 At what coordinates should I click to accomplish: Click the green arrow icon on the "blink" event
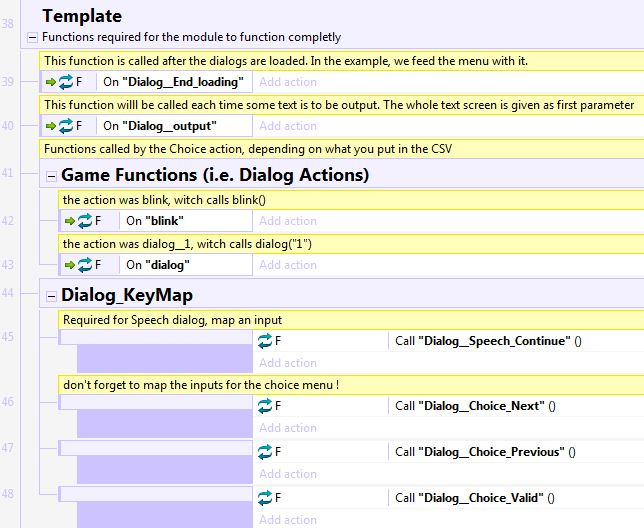point(69,221)
